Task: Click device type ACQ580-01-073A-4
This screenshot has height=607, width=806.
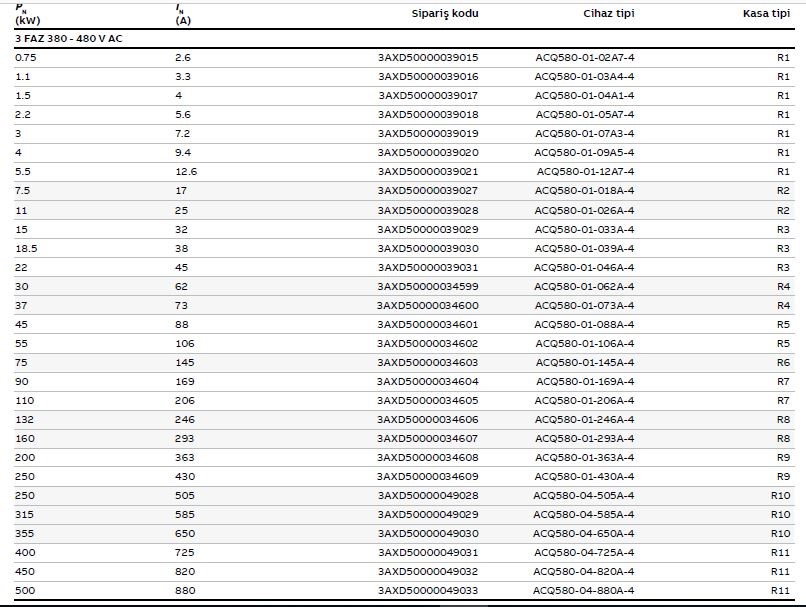Action: [584, 306]
